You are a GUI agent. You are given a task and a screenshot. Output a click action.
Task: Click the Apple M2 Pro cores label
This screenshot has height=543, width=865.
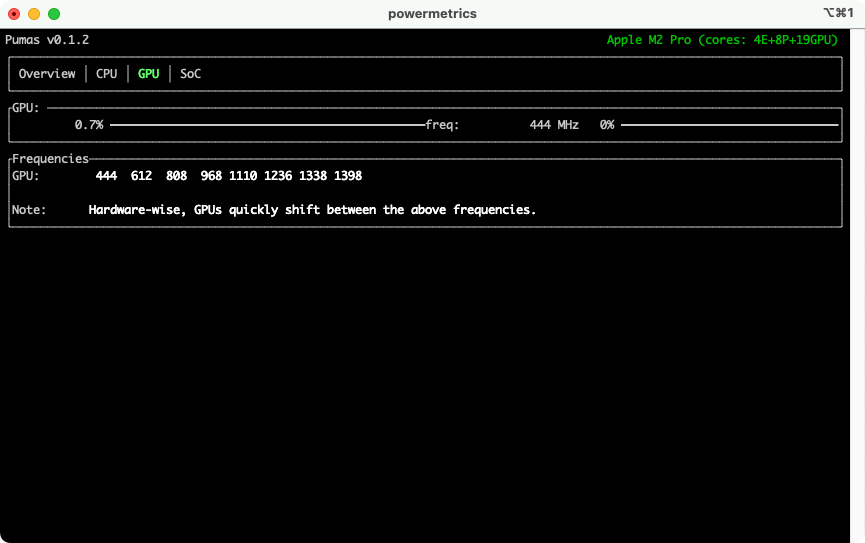[x=722, y=40]
